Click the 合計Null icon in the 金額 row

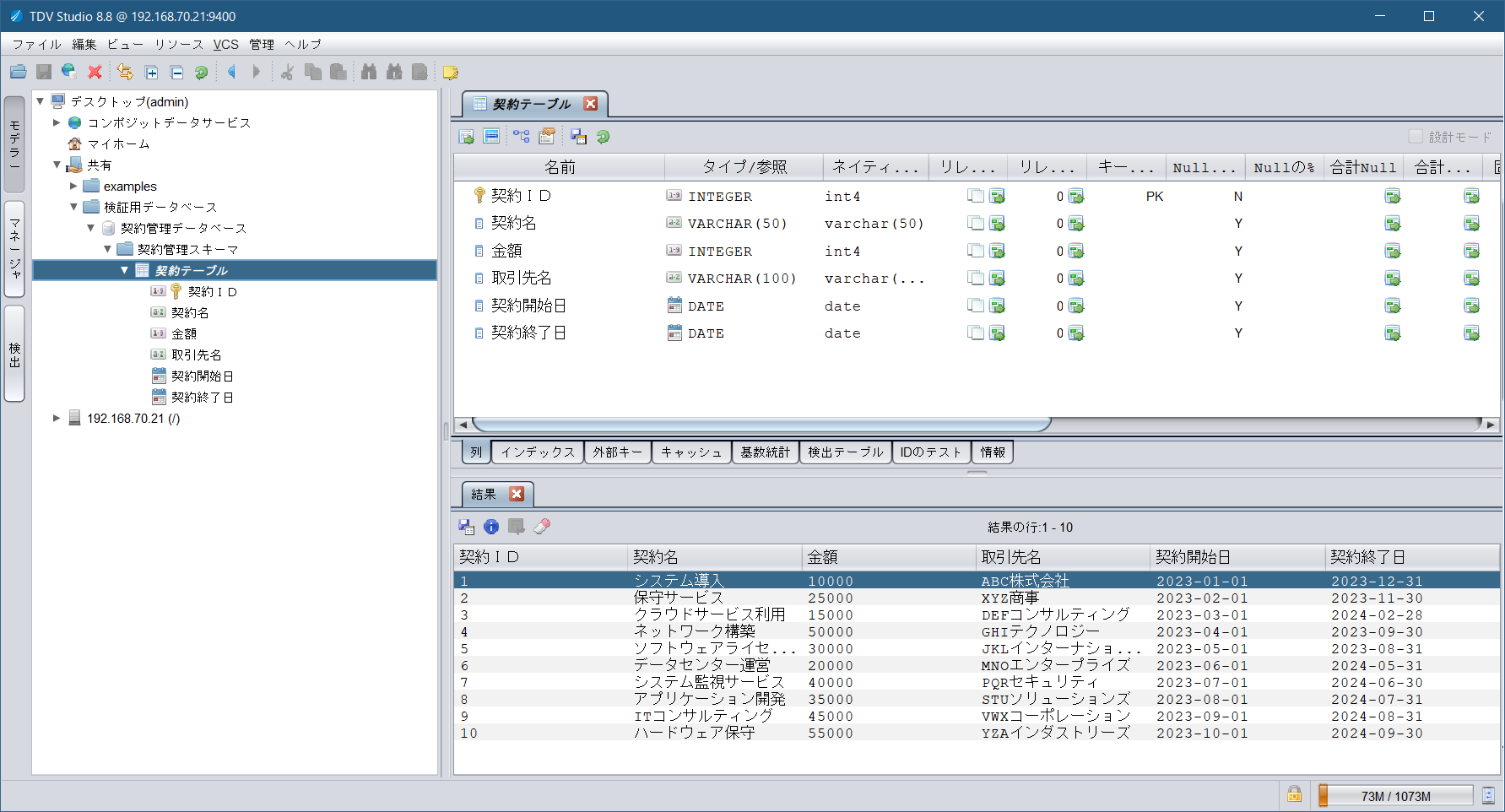click(x=1393, y=252)
